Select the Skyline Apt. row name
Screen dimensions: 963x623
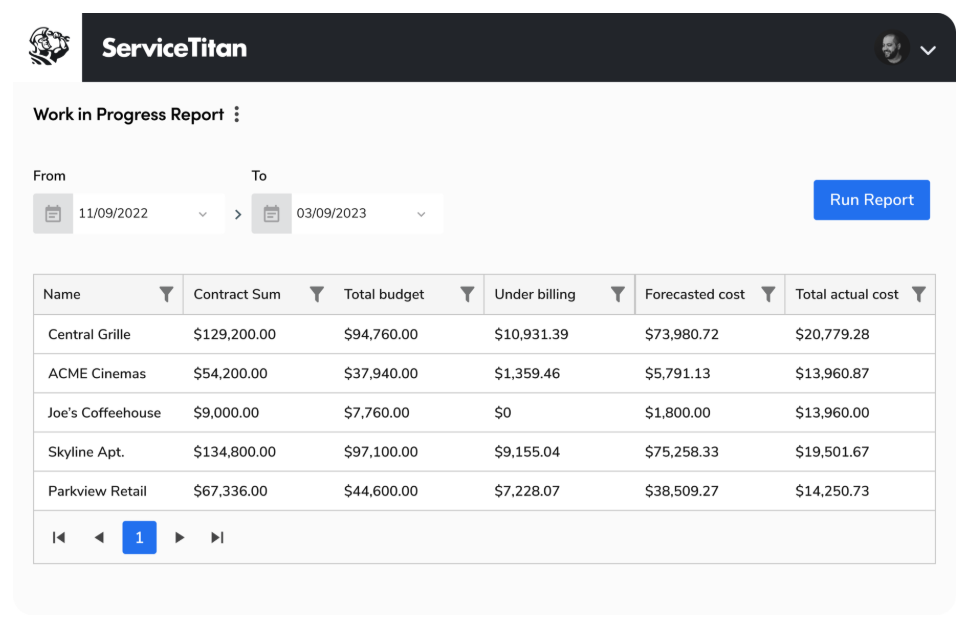(x=86, y=452)
